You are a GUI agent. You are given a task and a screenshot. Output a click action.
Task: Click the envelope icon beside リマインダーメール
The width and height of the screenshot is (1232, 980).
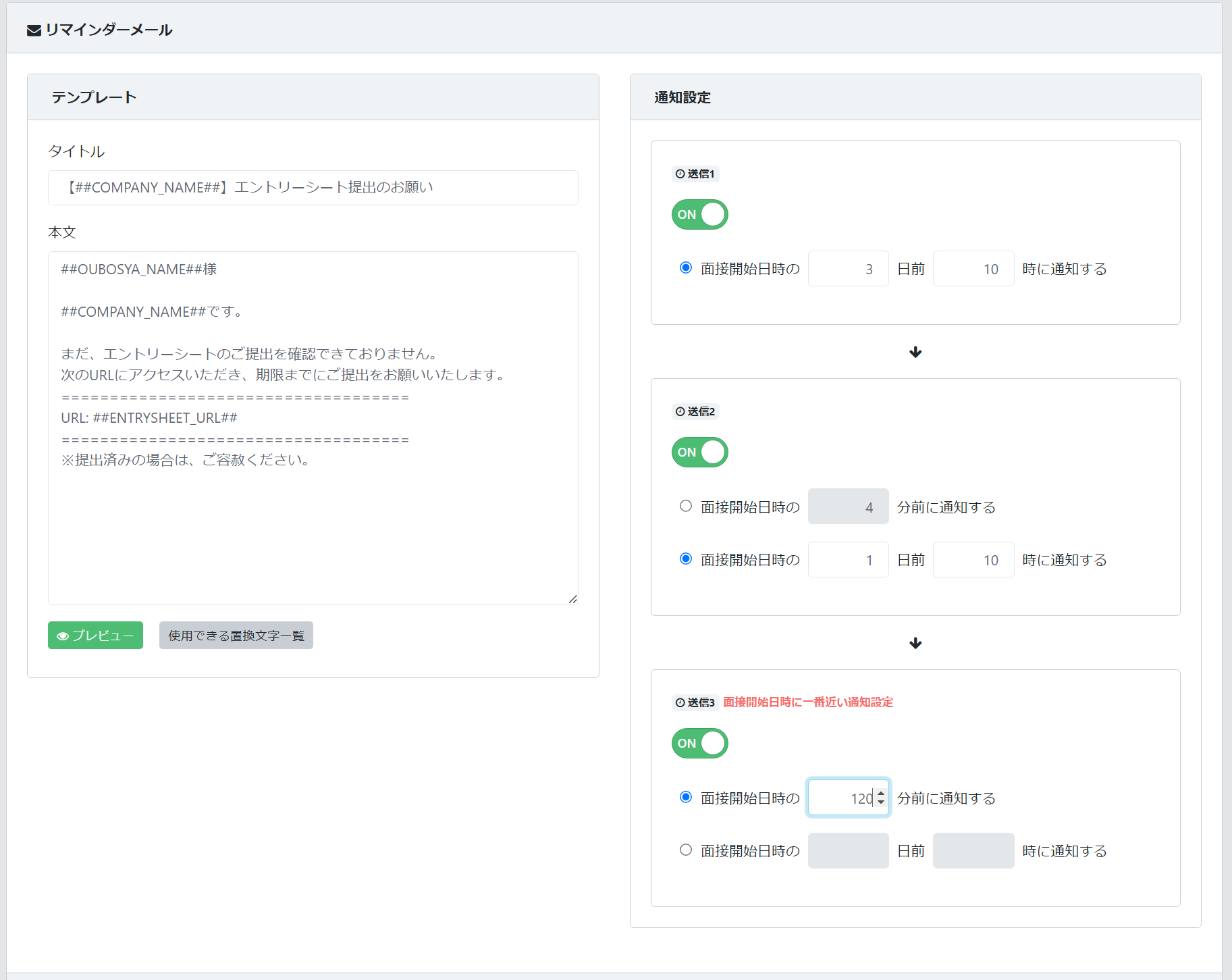[34, 30]
